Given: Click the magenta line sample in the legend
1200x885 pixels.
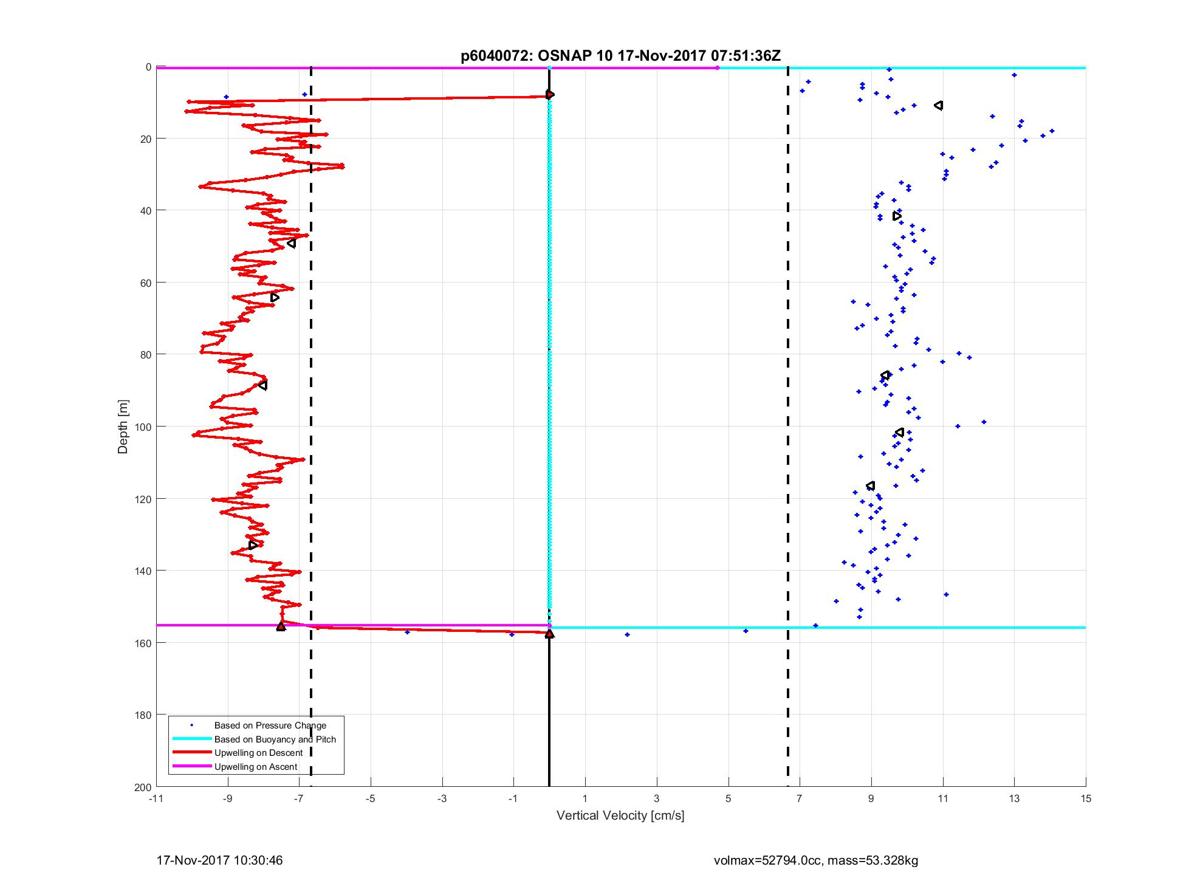Looking at the screenshot, I should pos(191,767).
